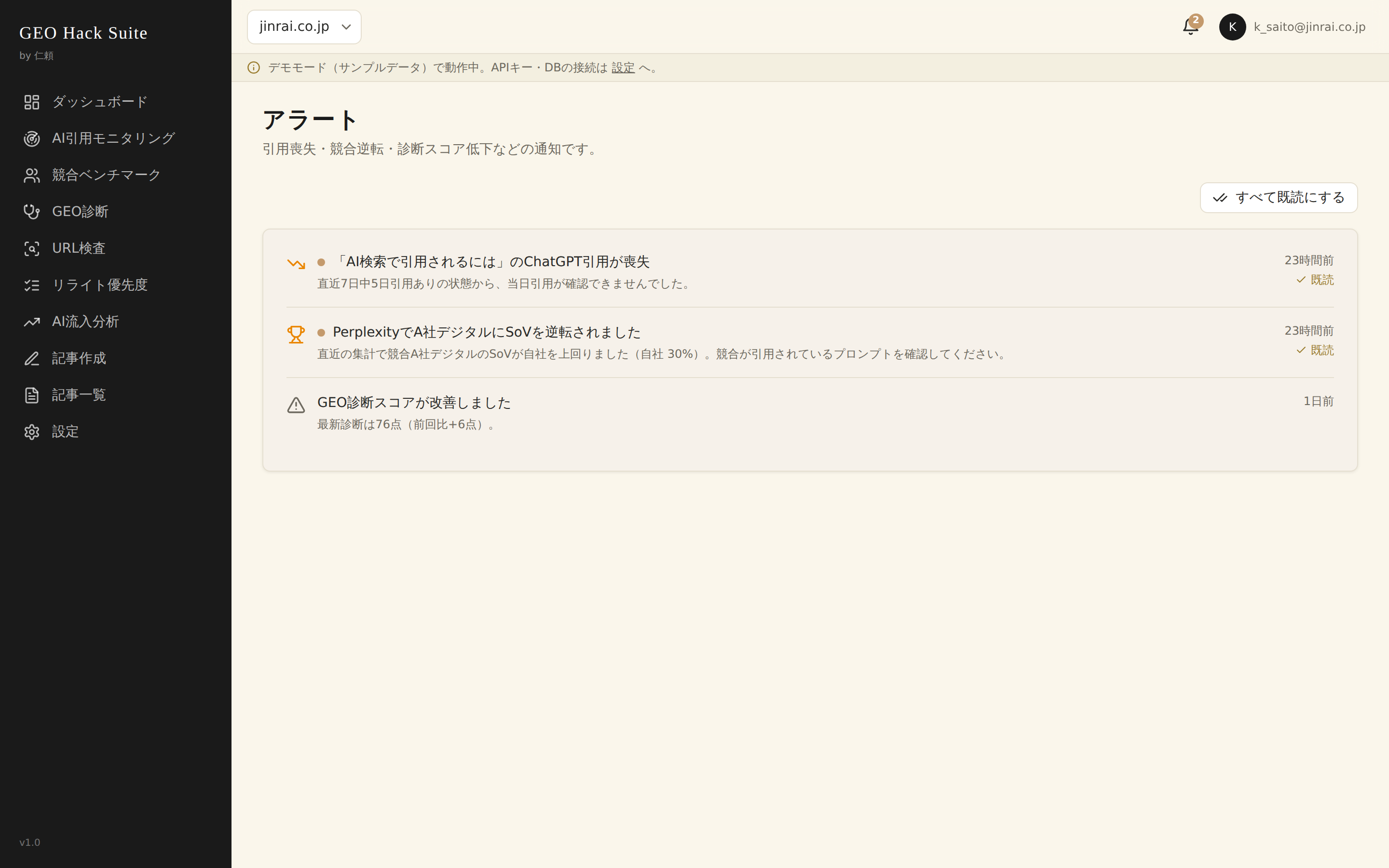This screenshot has width=1389, height=868.
Task: Click the trending-down icon of ChatGPT引用喪失 alert
Action: [x=296, y=264]
